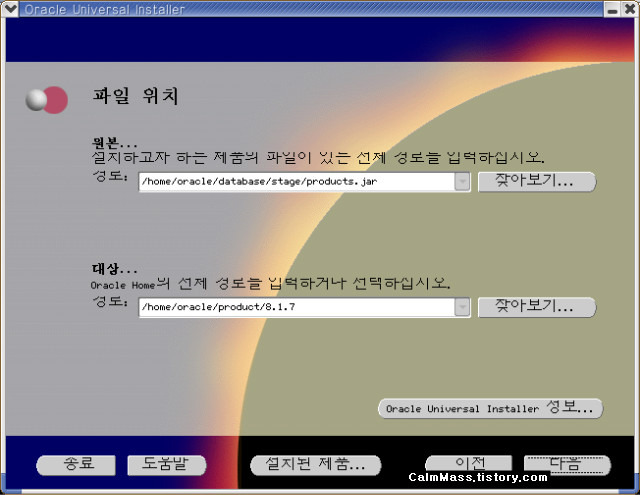Click Browse button next to destination path
640x495 pixels.
click(x=537, y=307)
